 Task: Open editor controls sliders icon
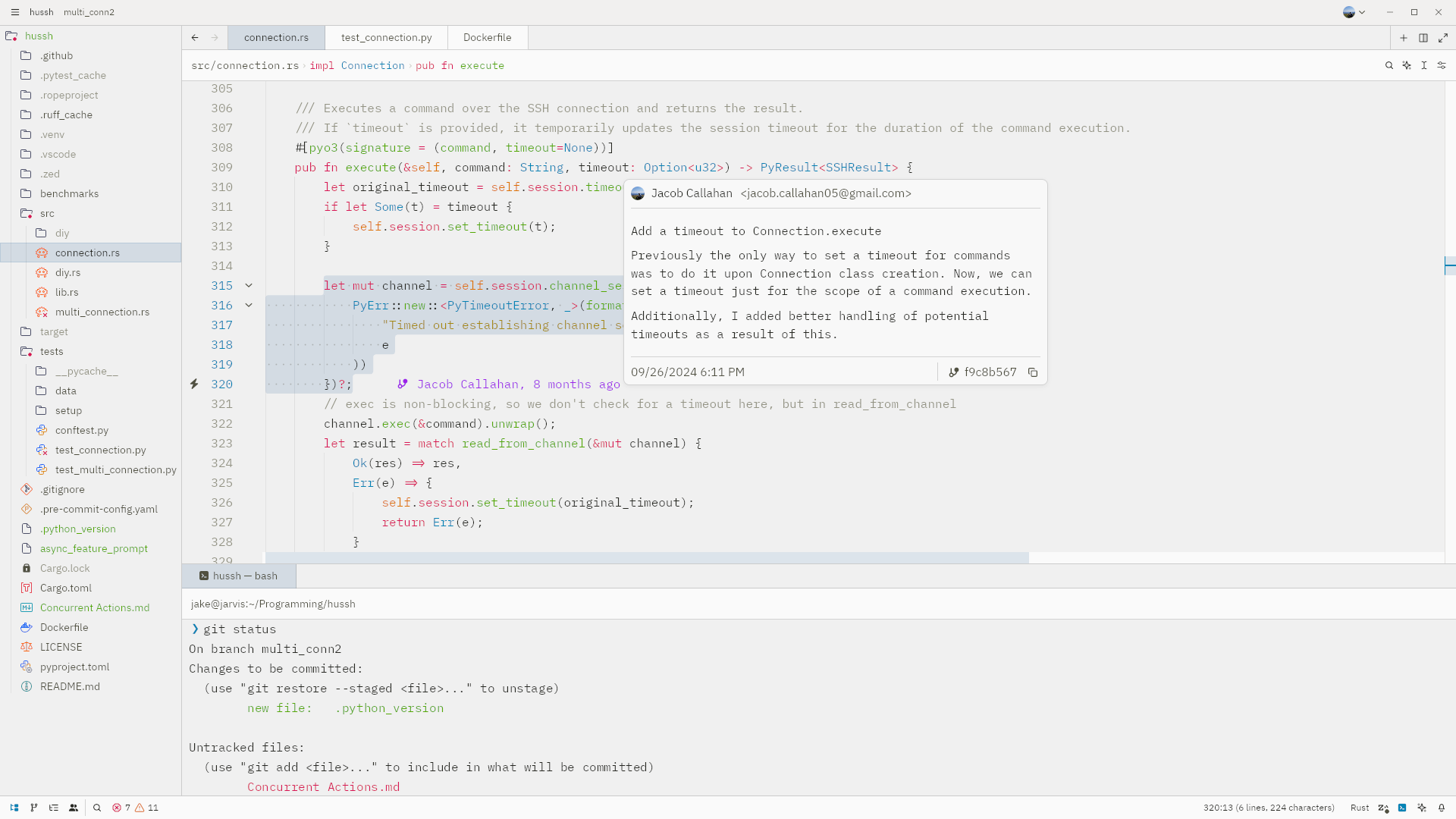[1442, 66]
